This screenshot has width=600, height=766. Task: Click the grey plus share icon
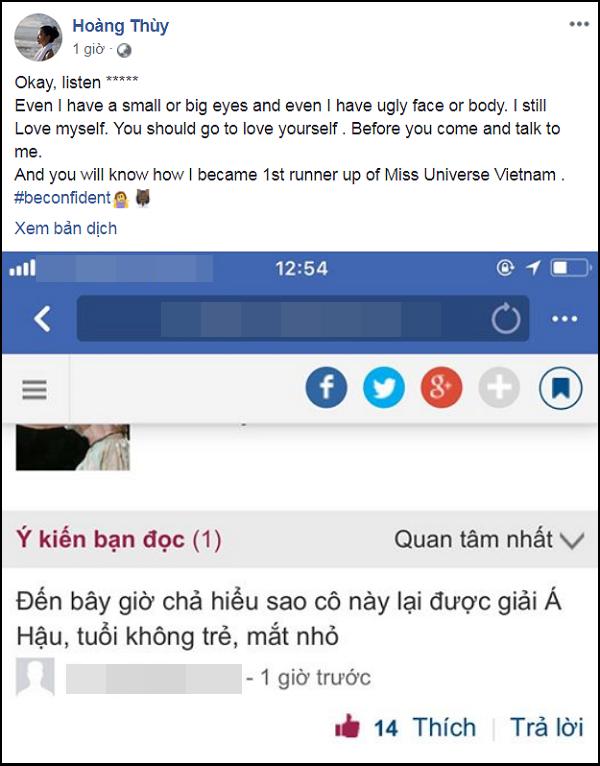pyautogui.click(x=499, y=388)
